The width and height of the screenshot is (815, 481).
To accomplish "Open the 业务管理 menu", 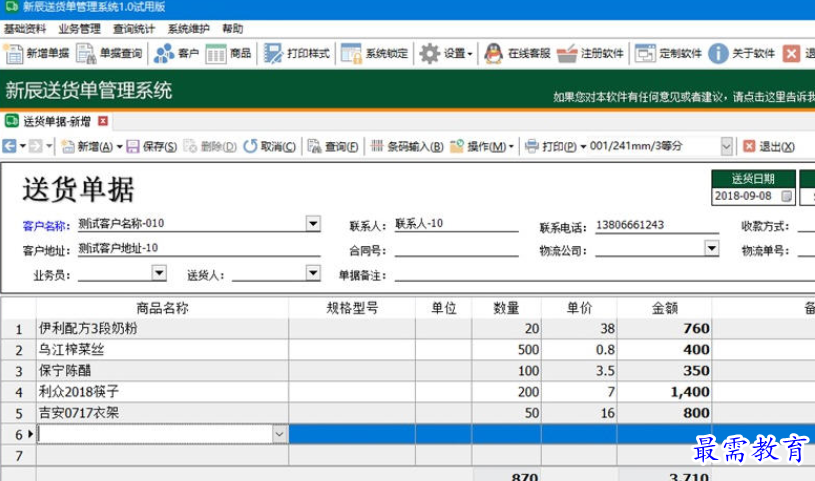I will point(80,29).
